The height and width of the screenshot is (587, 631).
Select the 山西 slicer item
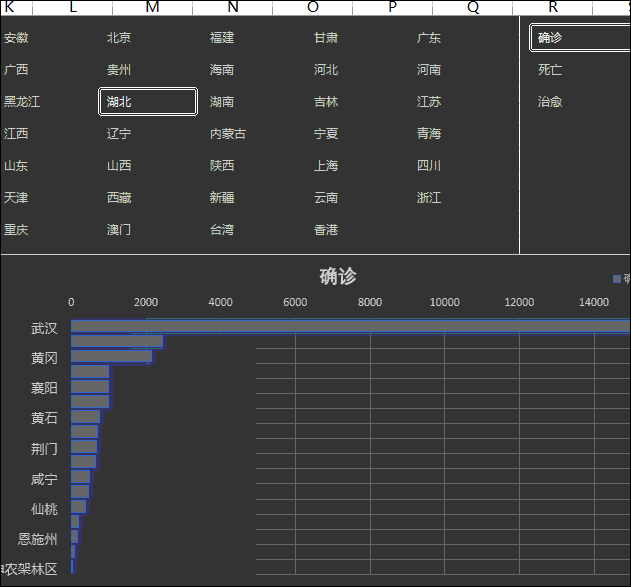[x=119, y=165]
